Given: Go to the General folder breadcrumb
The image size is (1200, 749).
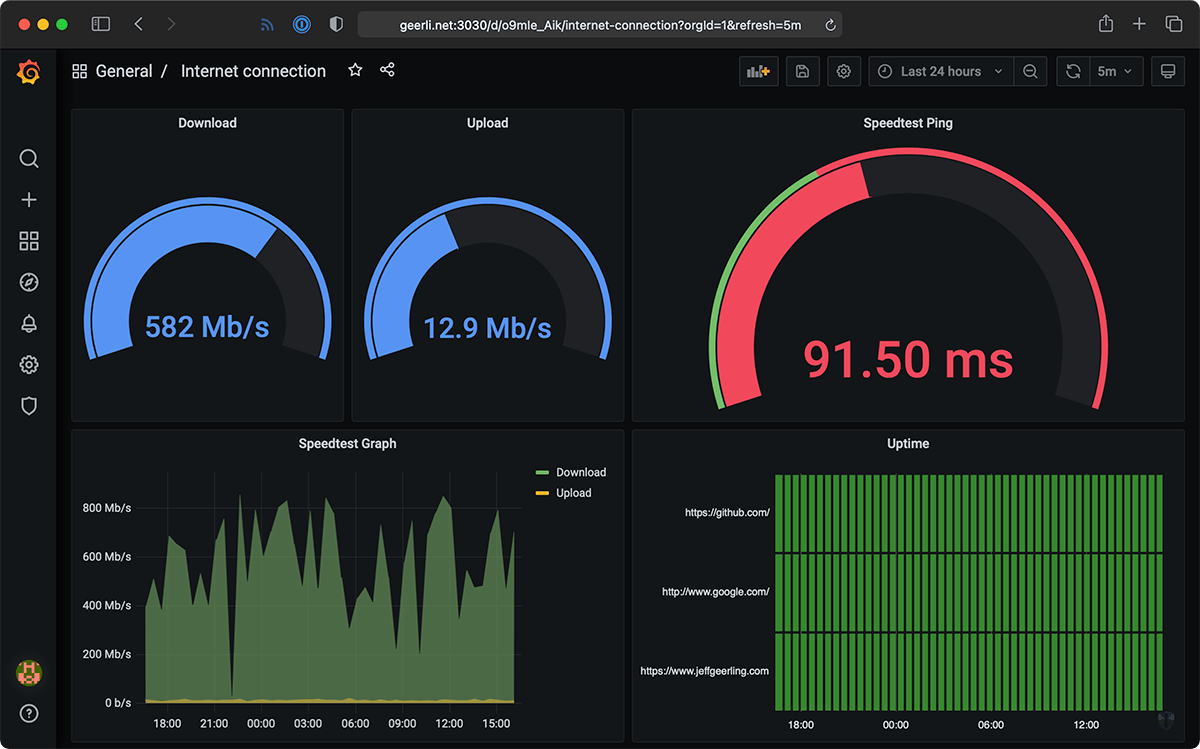Looking at the screenshot, I should tap(123, 70).
